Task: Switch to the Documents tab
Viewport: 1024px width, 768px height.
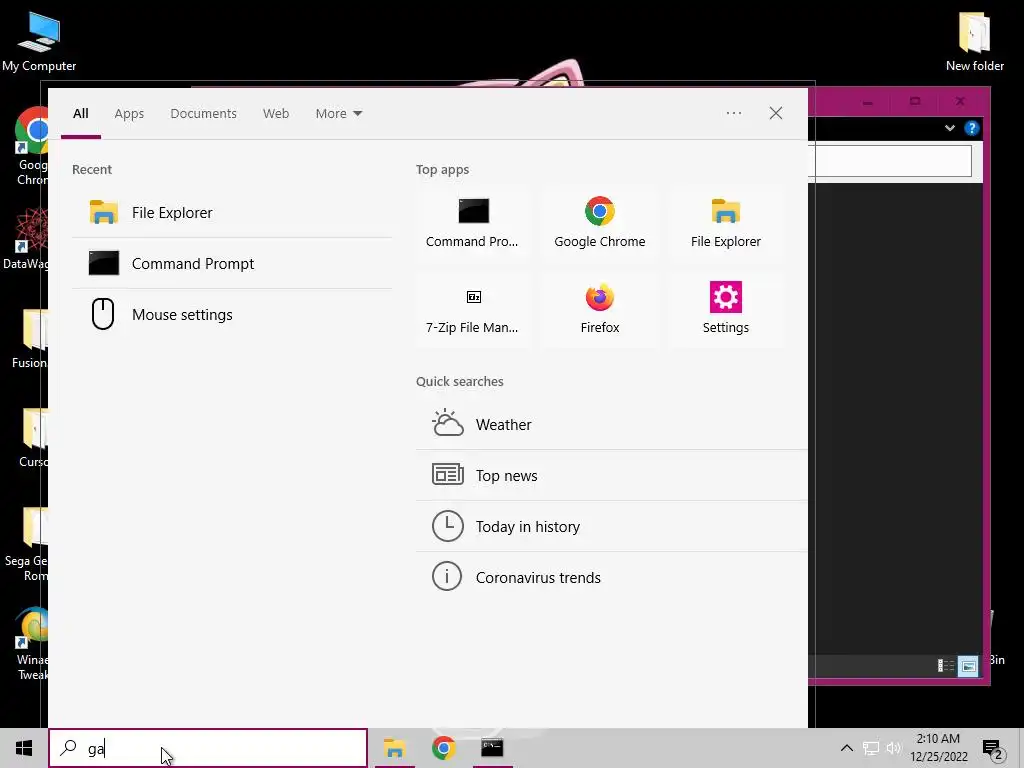Action: pyautogui.click(x=203, y=114)
